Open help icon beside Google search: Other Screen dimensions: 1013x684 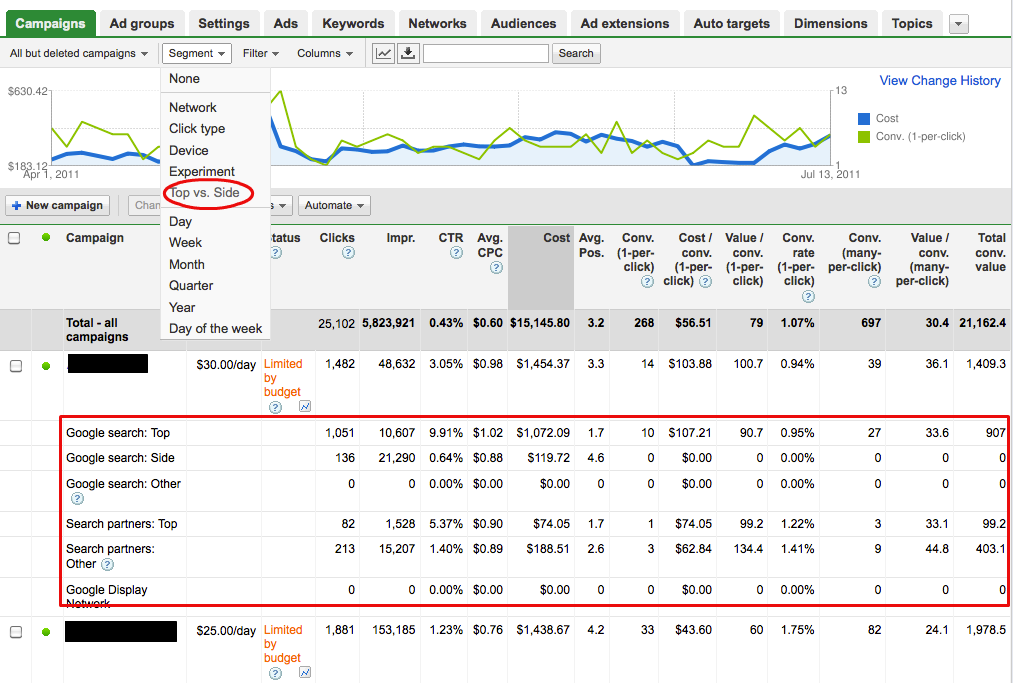[x=77, y=499]
